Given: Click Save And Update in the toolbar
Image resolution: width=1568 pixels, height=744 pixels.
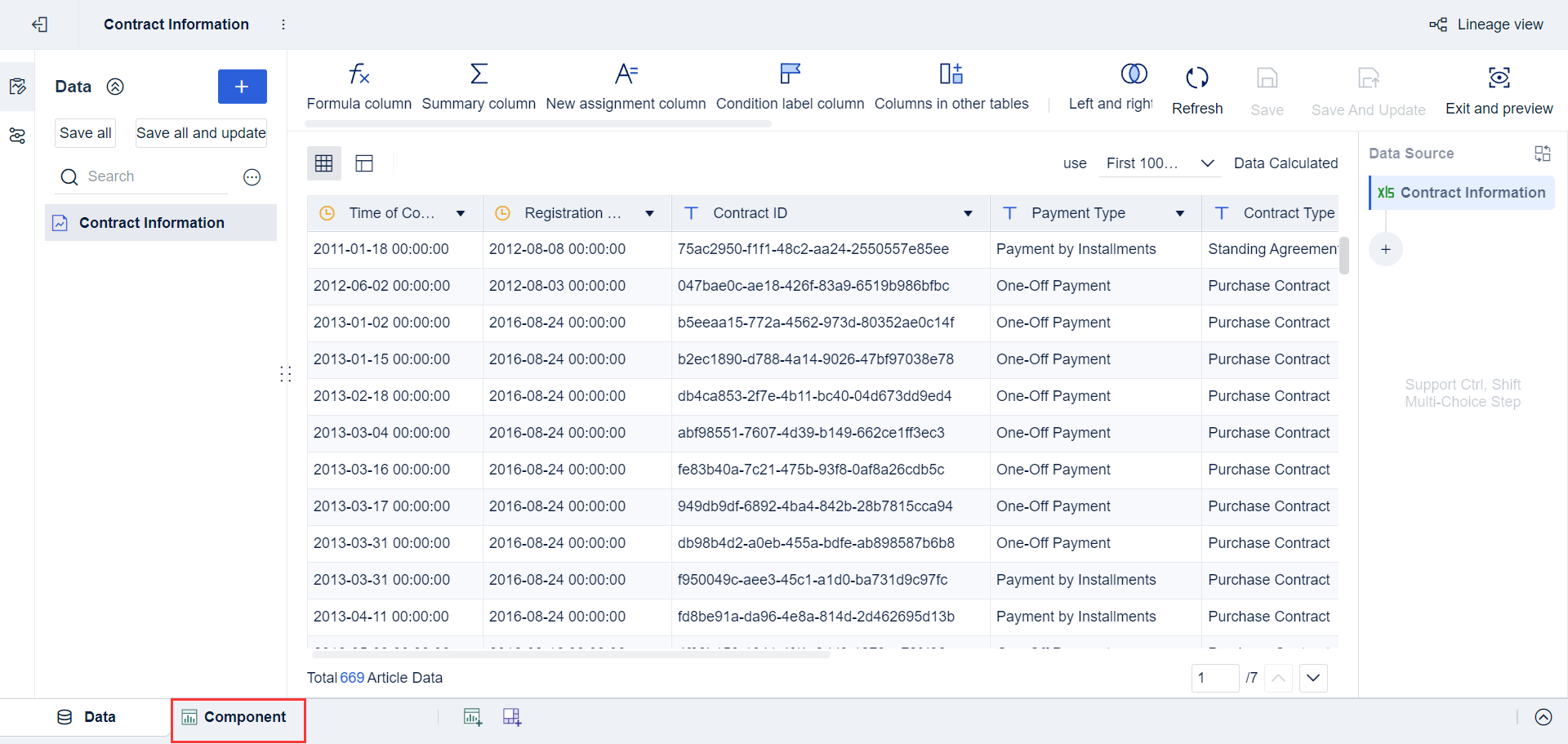Looking at the screenshot, I should coord(1369,90).
